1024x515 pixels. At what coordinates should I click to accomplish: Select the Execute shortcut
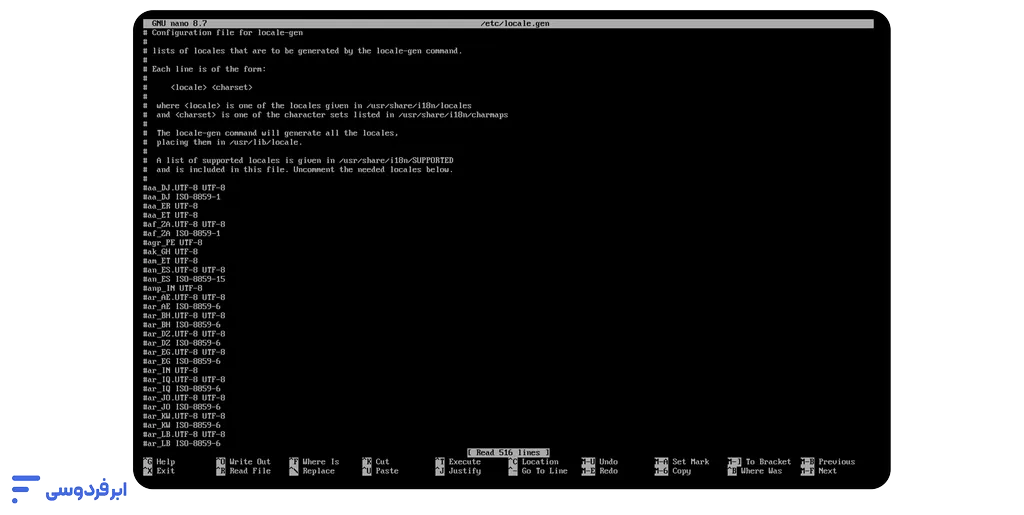coord(464,462)
